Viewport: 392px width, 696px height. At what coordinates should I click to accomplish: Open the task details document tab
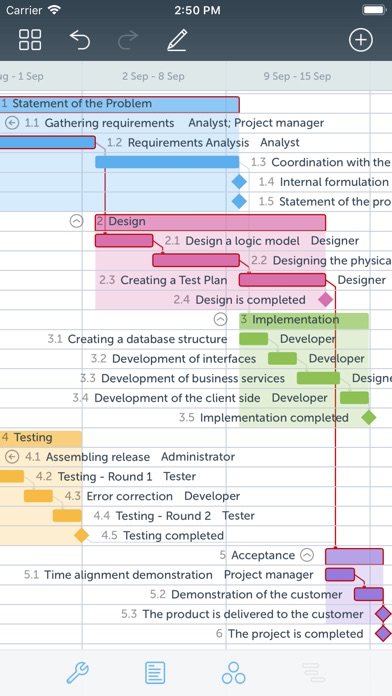(155, 673)
